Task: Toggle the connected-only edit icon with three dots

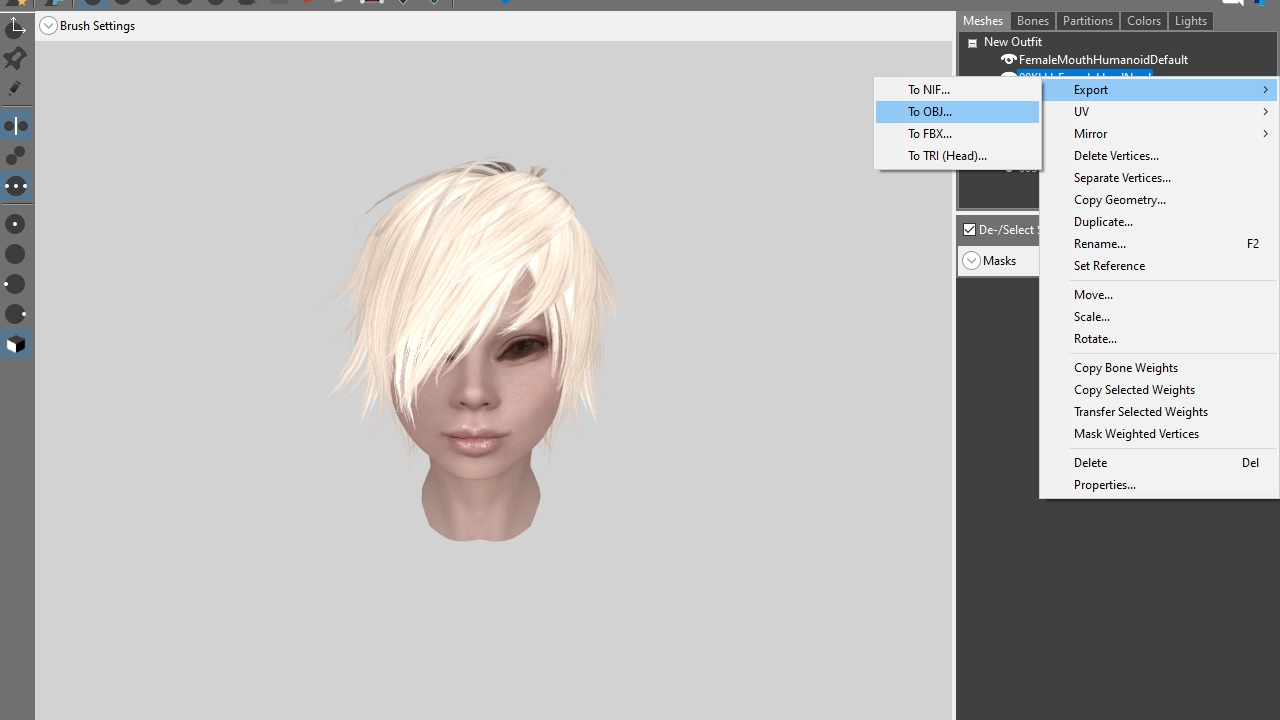Action: pos(16,186)
